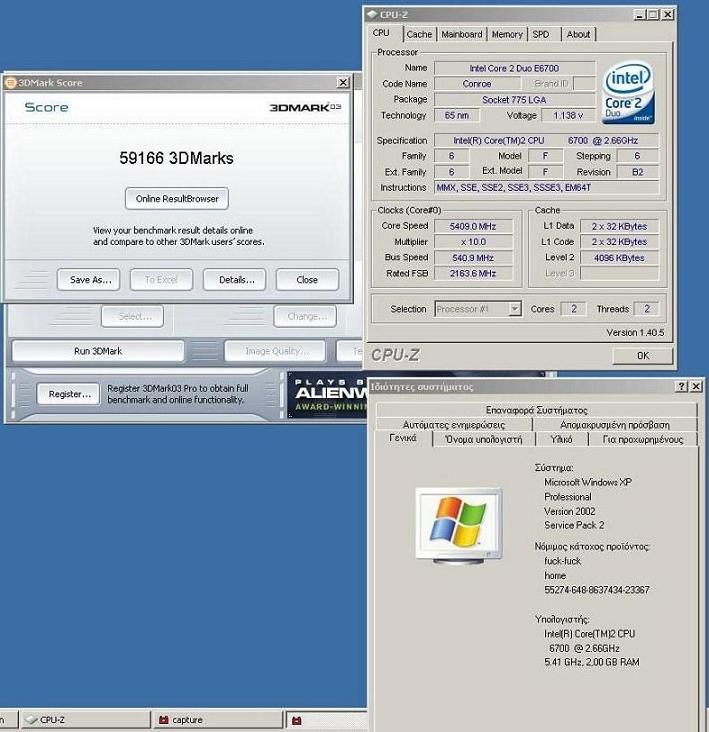Click the Alienware banner advertisement
The height and width of the screenshot is (732, 709).
[328, 394]
